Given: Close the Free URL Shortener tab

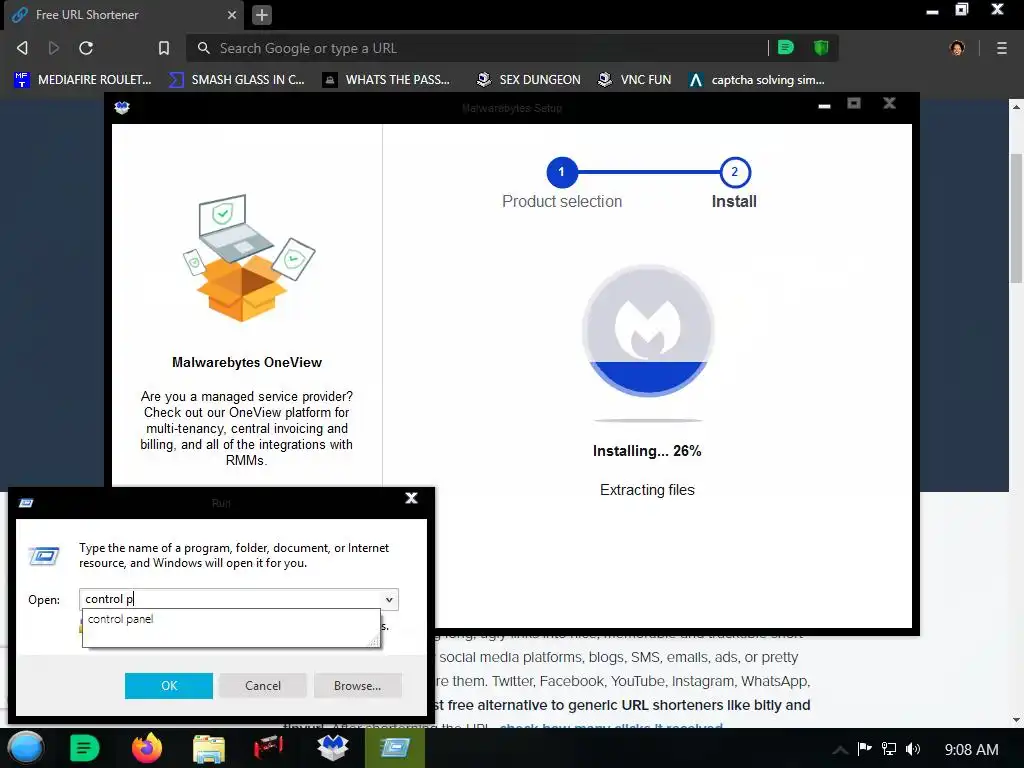Looking at the screenshot, I should 232,14.
